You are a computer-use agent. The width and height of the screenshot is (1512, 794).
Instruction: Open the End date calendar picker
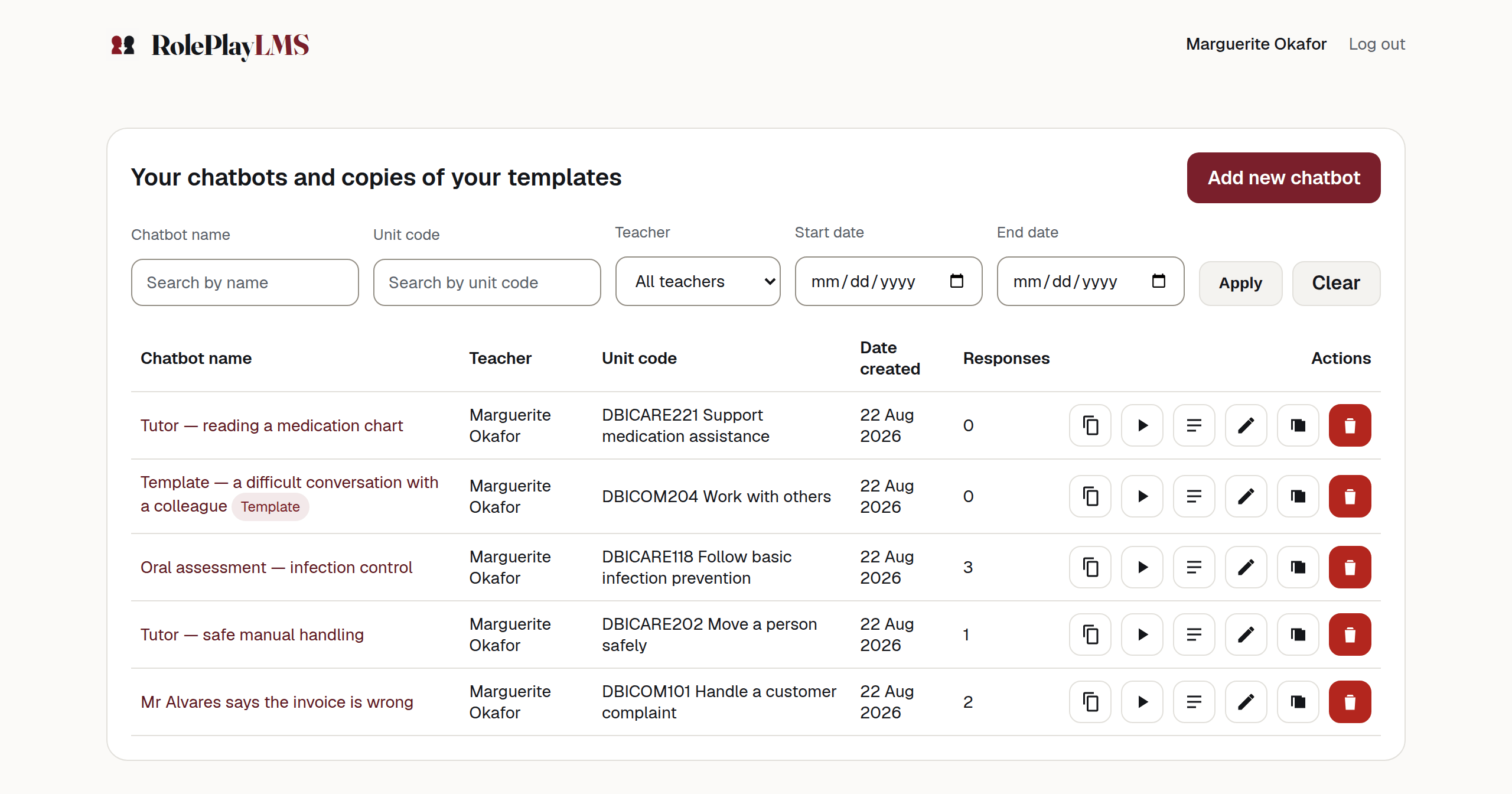pos(1159,281)
